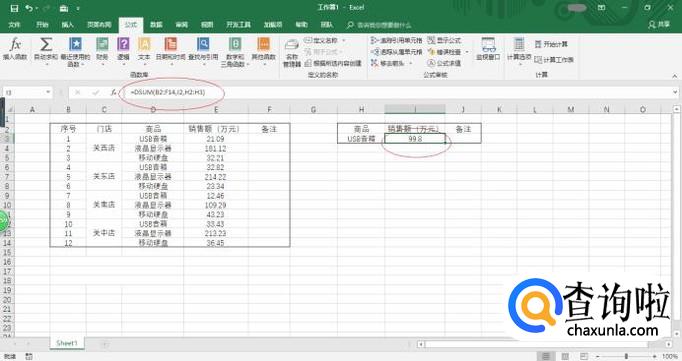Image resolution: width=682 pixels, height=361 pixels.
Task: Click the Share button at top right
Action: tap(659, 25)
